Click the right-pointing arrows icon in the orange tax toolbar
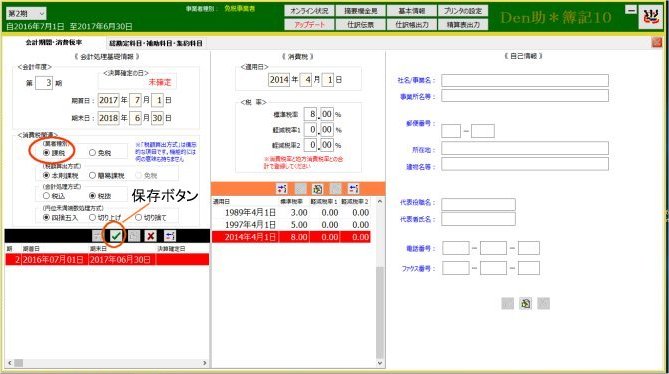Viewport: 669px width, 374px height. coord(281,188)
